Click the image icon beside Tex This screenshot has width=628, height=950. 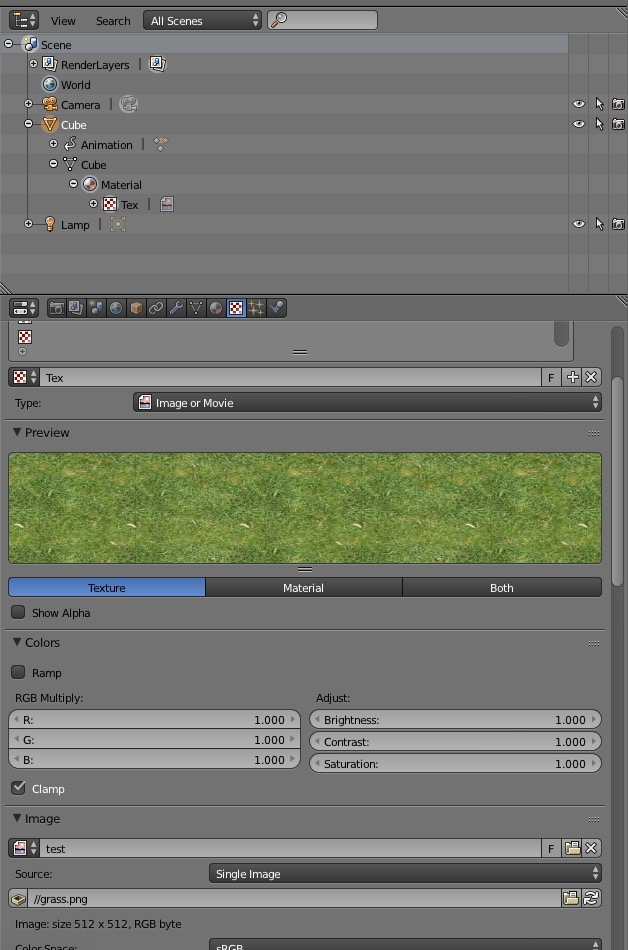[x=167, y=204]
